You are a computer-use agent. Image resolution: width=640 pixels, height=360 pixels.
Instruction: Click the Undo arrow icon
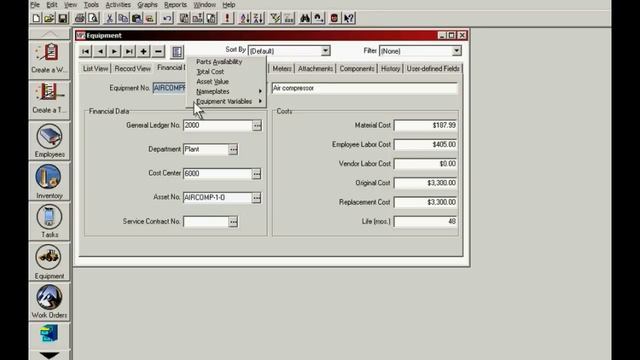[x=167, y=18]
